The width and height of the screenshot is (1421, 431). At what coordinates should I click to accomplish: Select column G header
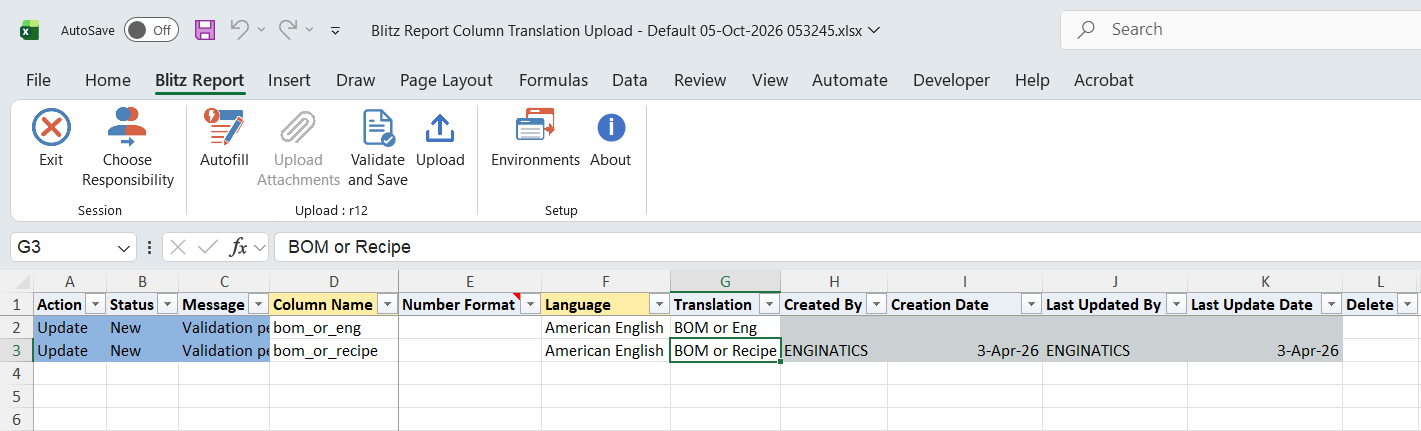pyautogui.click(x=725, y=282)
